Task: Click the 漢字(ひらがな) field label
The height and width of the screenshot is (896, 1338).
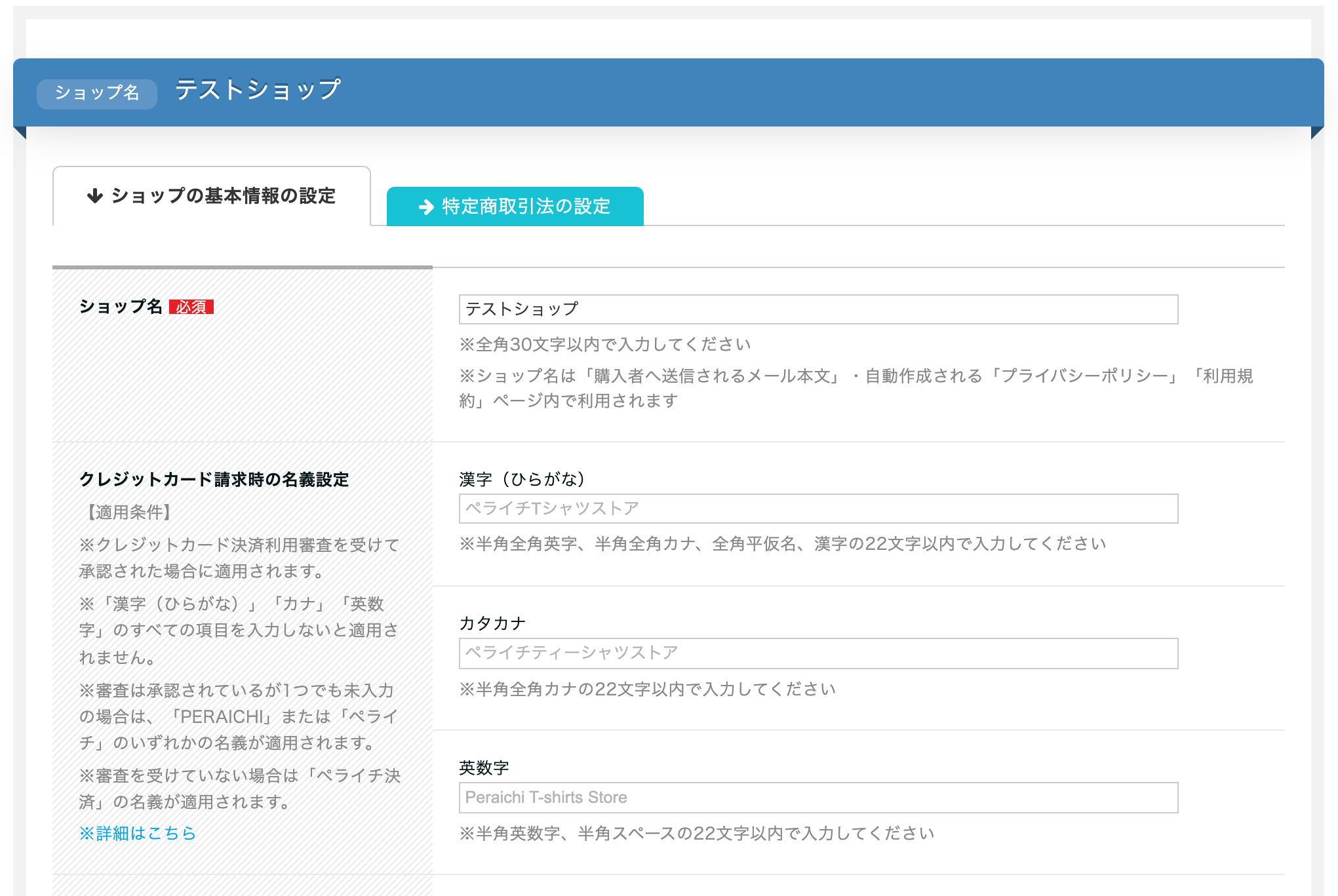Action: point(522,480)
